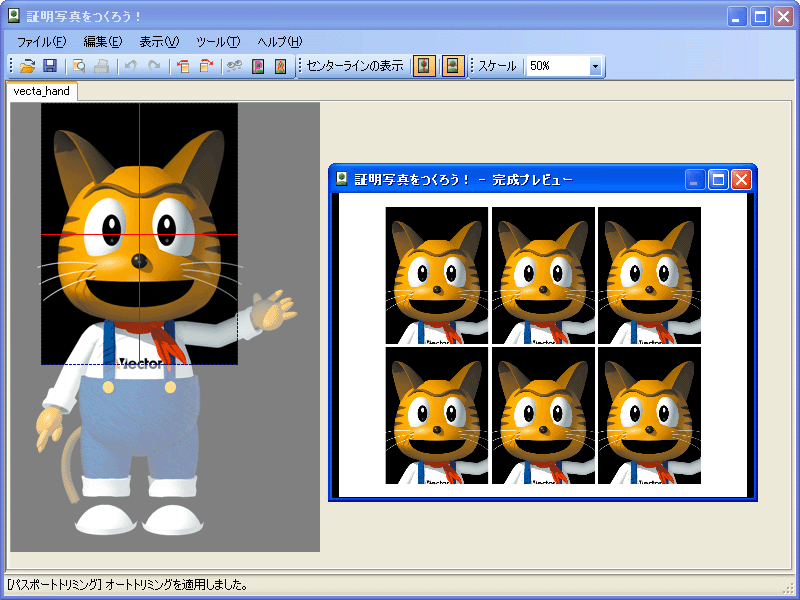
Task: Minimize the main 証明写真をつくろう! window
Action: click(x=736, y=17)
